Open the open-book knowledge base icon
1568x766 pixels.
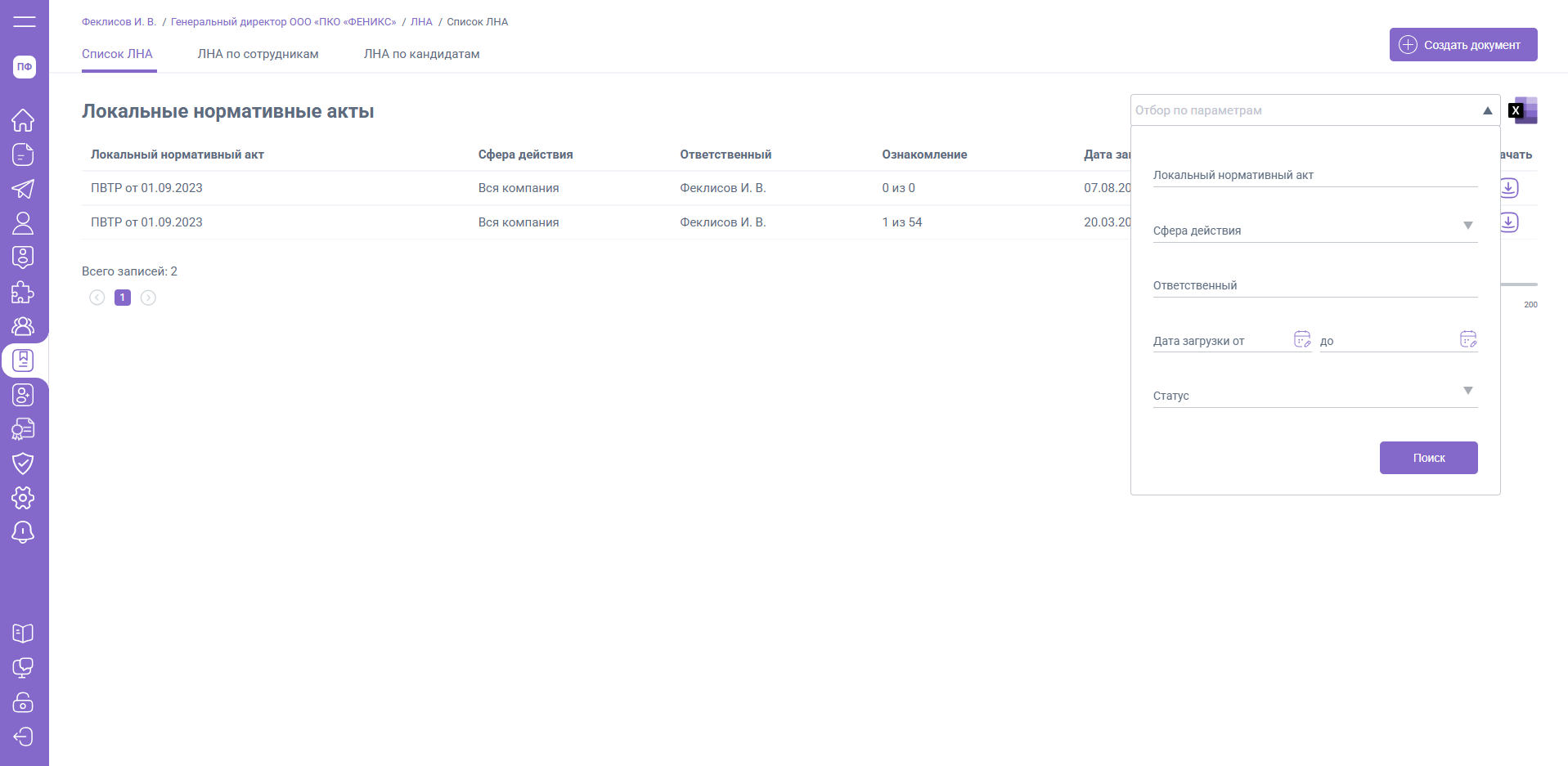[23, 634]
